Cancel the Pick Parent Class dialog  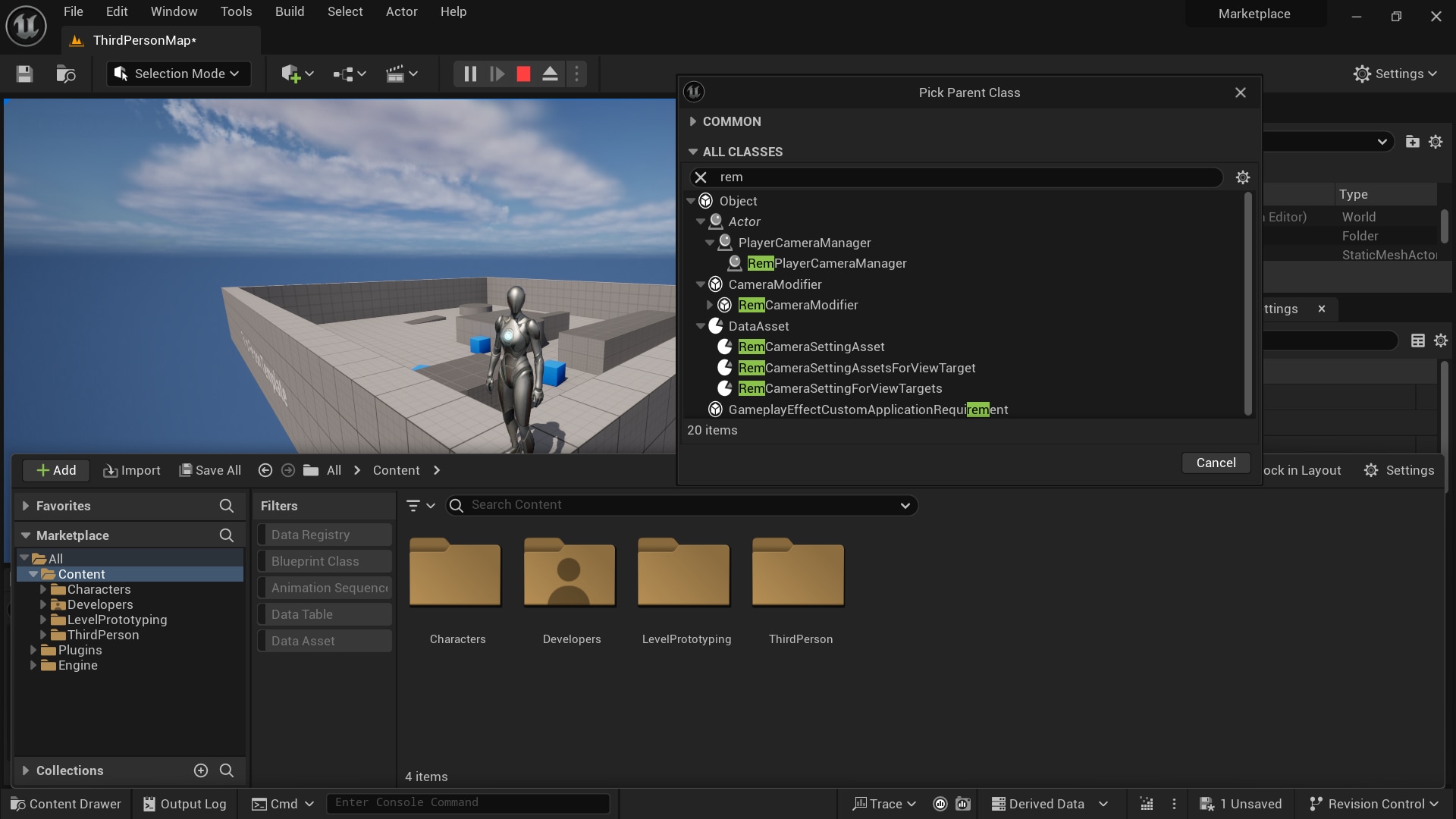(x=1215, y=463)
